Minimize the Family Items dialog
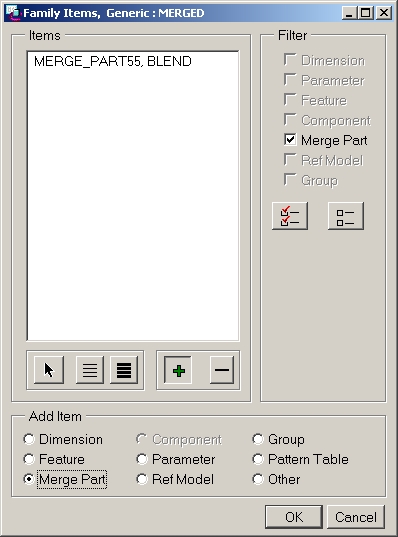This screenshot has height=537, width=398. pyautogui.click(x=349, y=13)
